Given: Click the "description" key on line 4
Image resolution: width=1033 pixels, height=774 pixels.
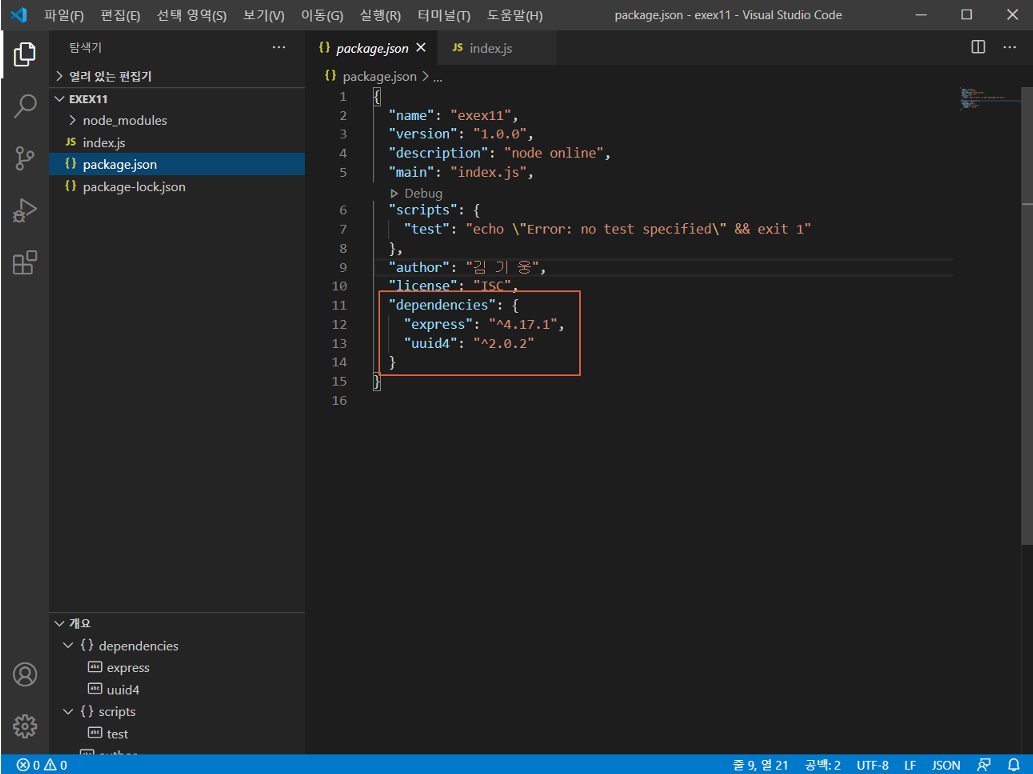Looking at the screenshot, I should coord(437,153).
